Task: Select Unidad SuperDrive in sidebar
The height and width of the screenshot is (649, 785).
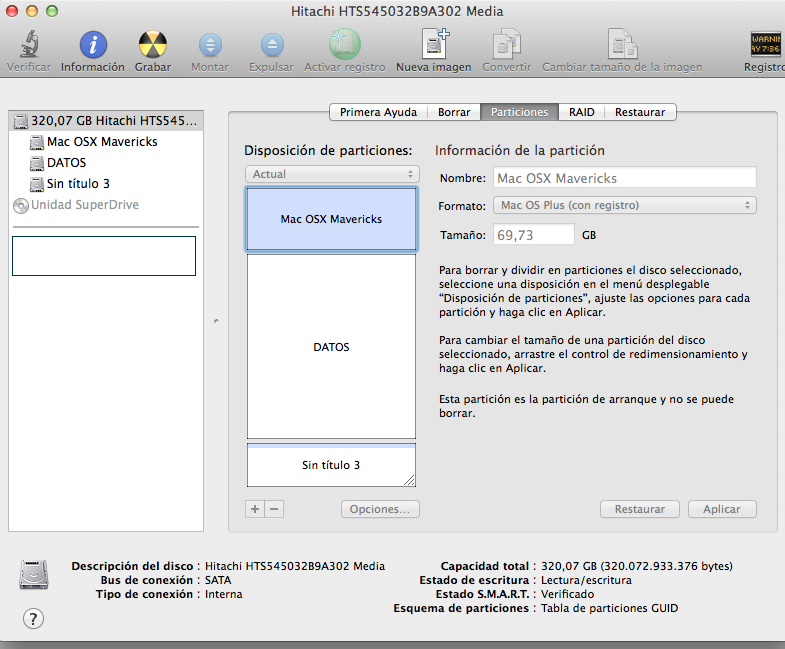Action: (x=106, y=205)
